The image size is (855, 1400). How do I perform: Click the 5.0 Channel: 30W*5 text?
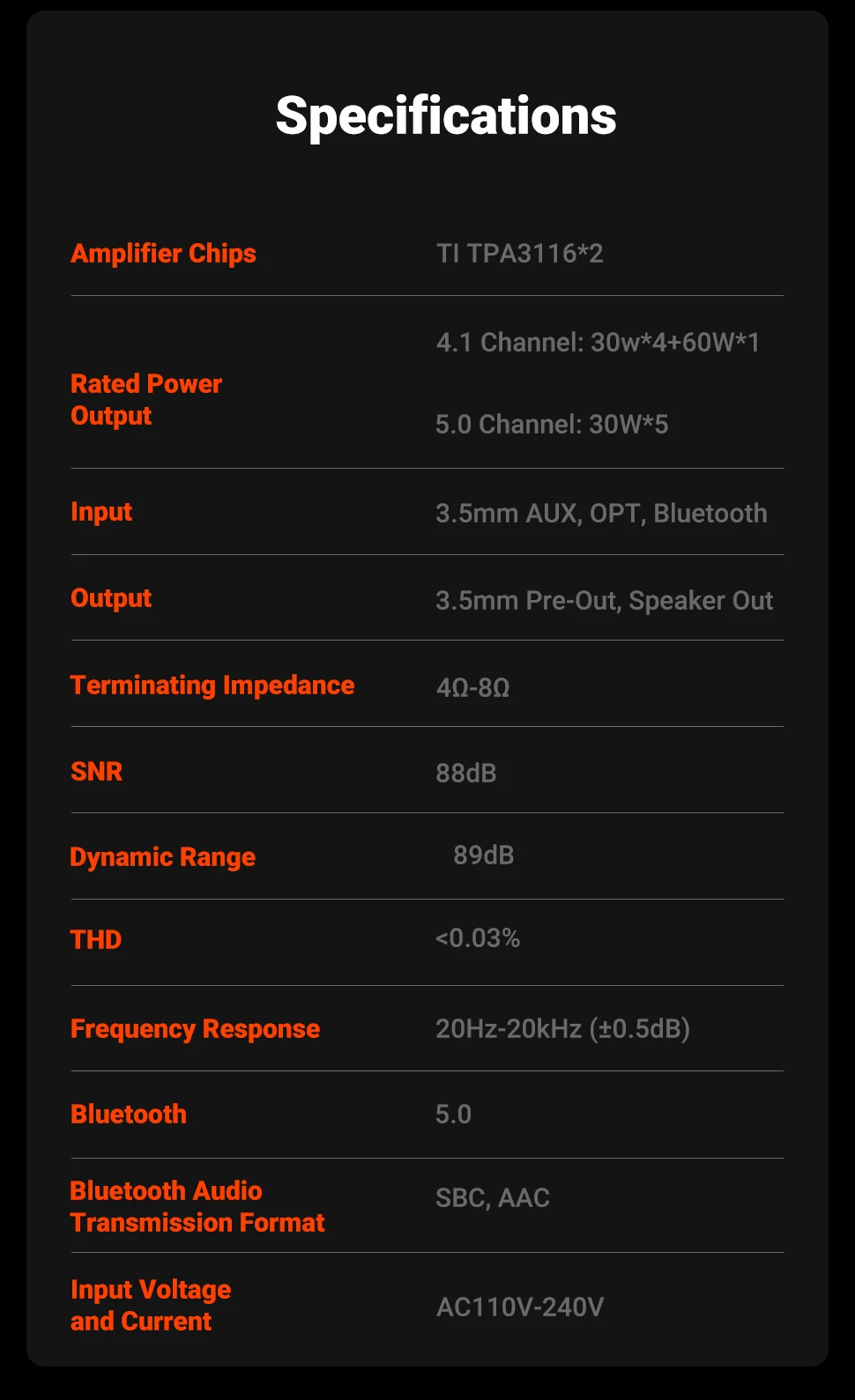[552, 425]
